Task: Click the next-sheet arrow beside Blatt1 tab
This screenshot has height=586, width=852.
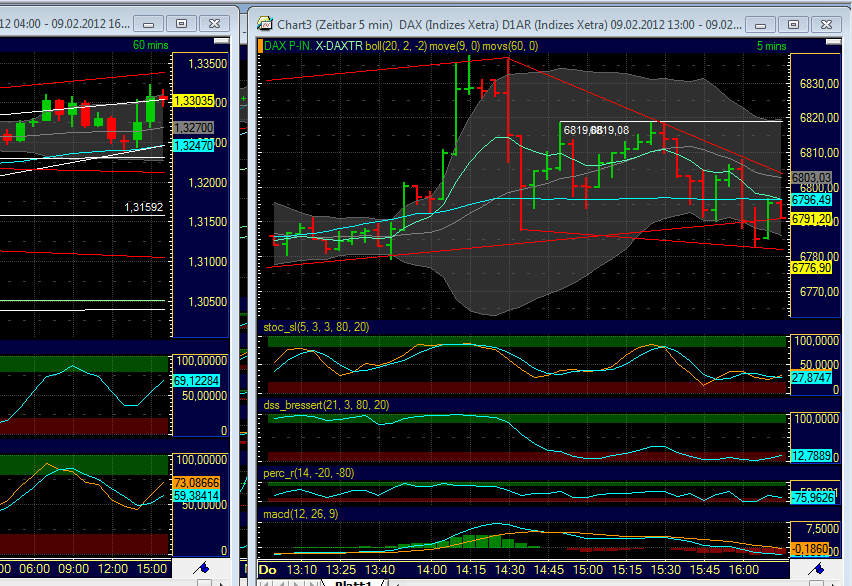Action: click(297, 580)
